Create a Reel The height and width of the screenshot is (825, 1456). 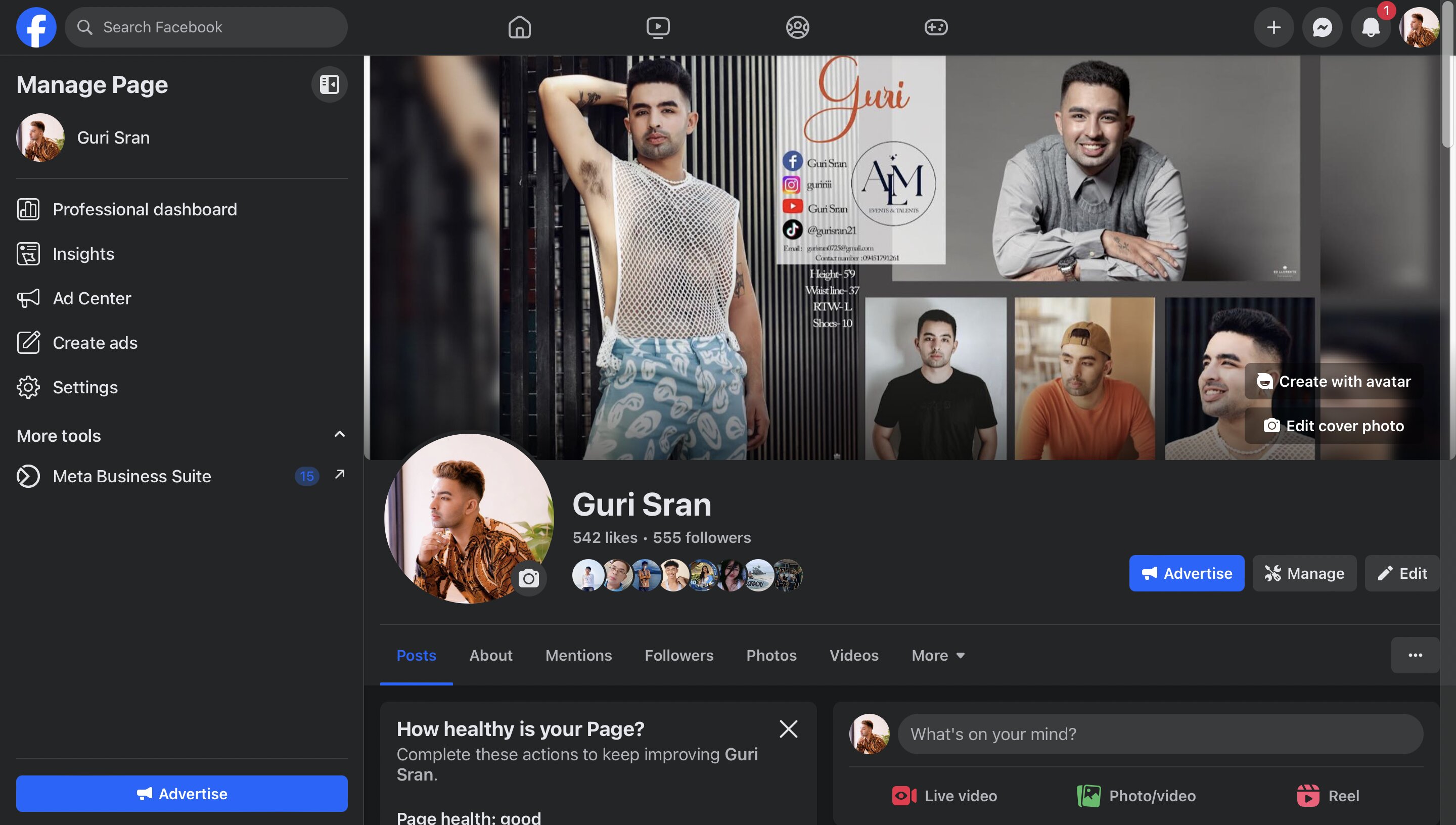click(1328, 796)
